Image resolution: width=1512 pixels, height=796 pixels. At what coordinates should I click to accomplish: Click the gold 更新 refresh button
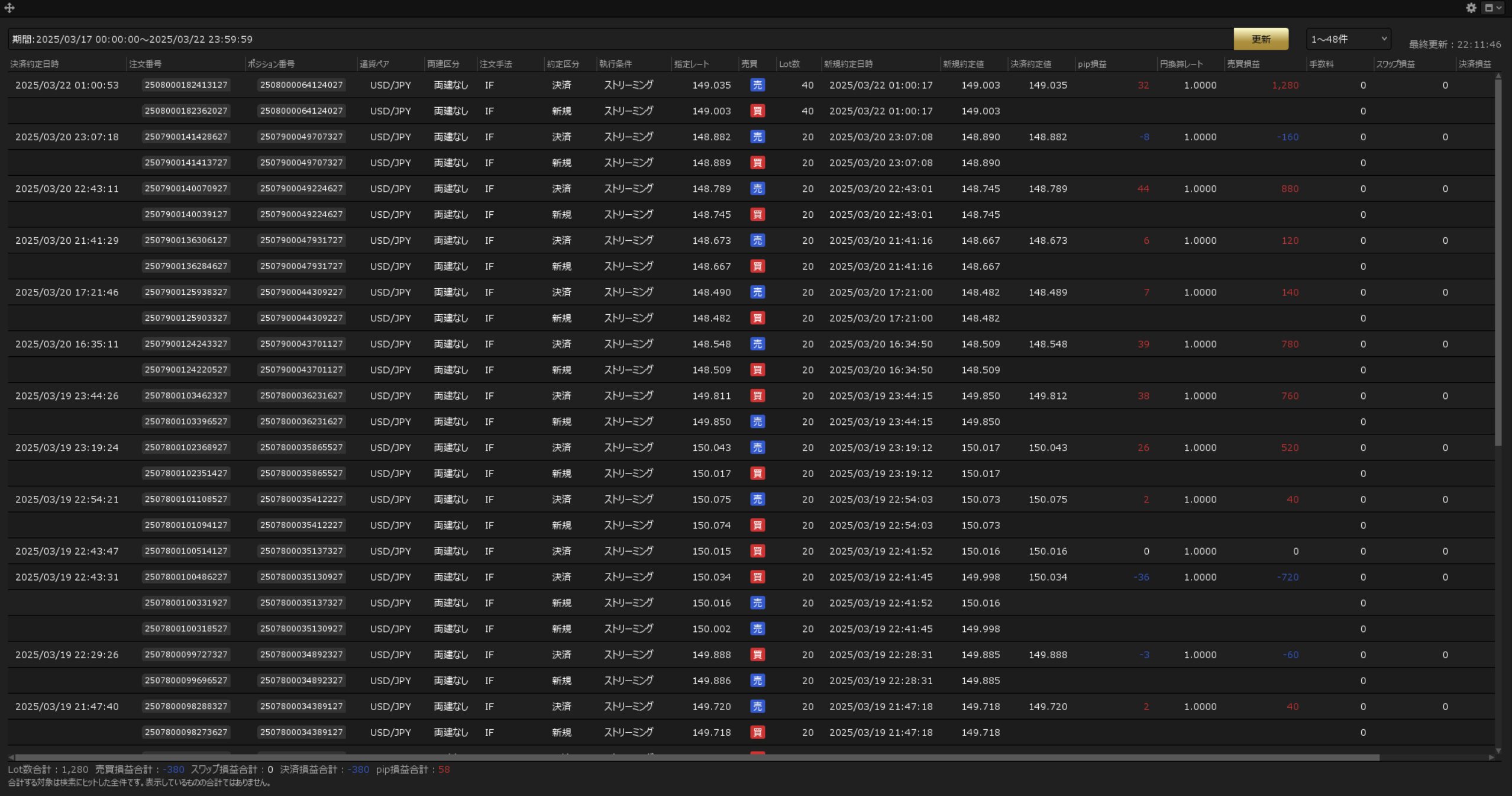1261,39
